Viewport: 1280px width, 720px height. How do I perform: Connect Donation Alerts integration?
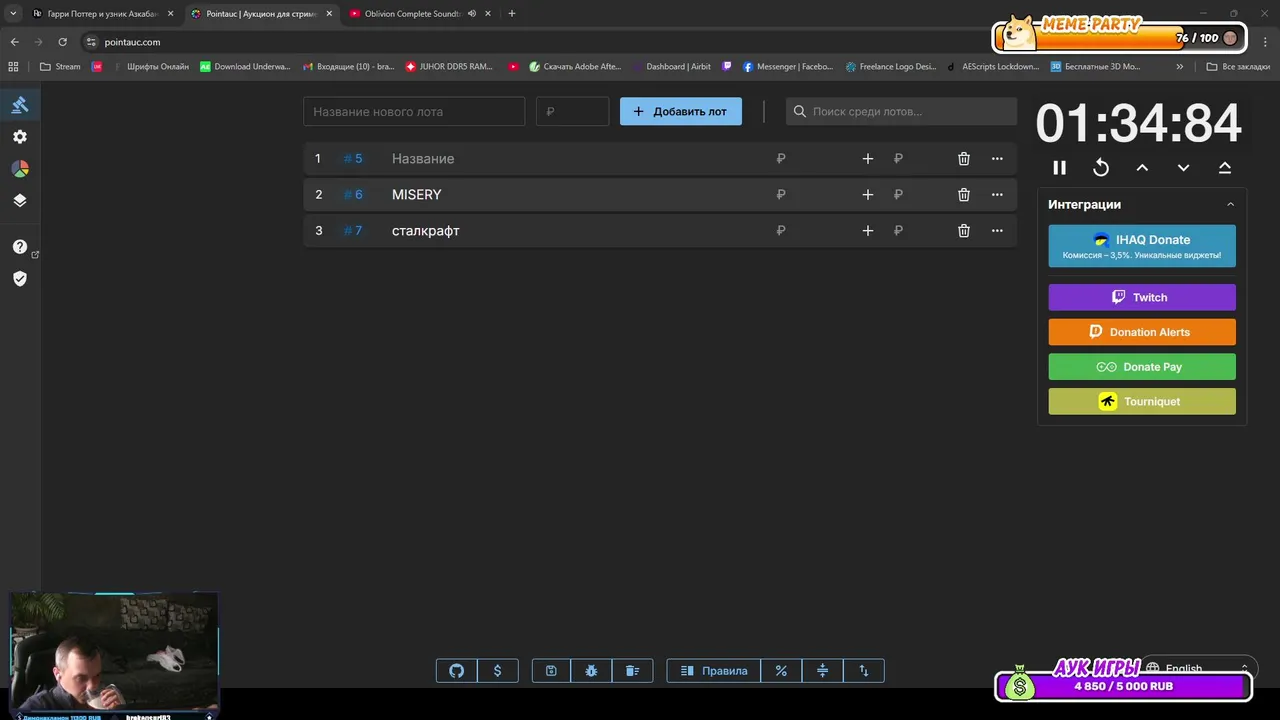point(1142,332)
